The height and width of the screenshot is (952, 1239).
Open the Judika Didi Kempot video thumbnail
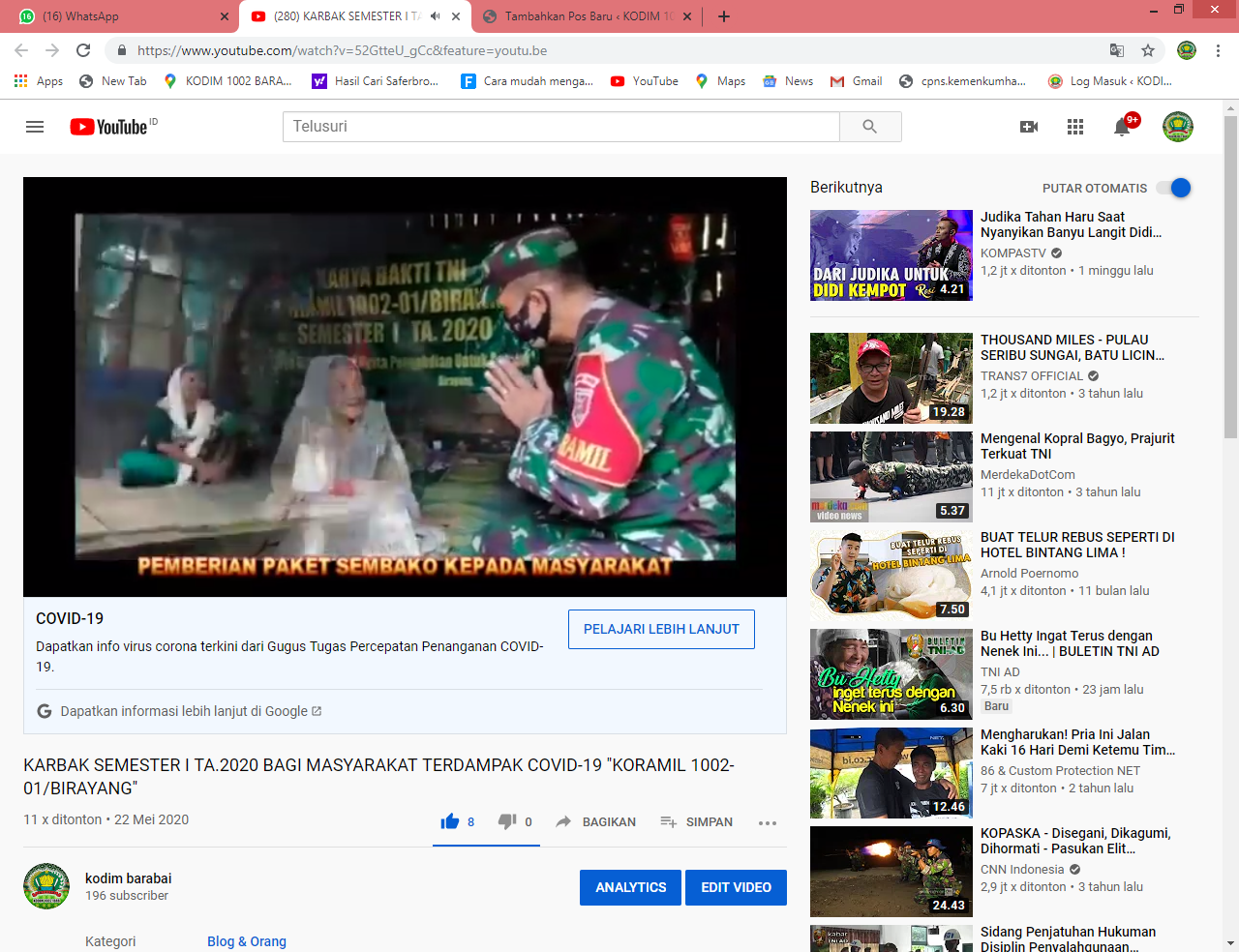[x=891, y=255]
